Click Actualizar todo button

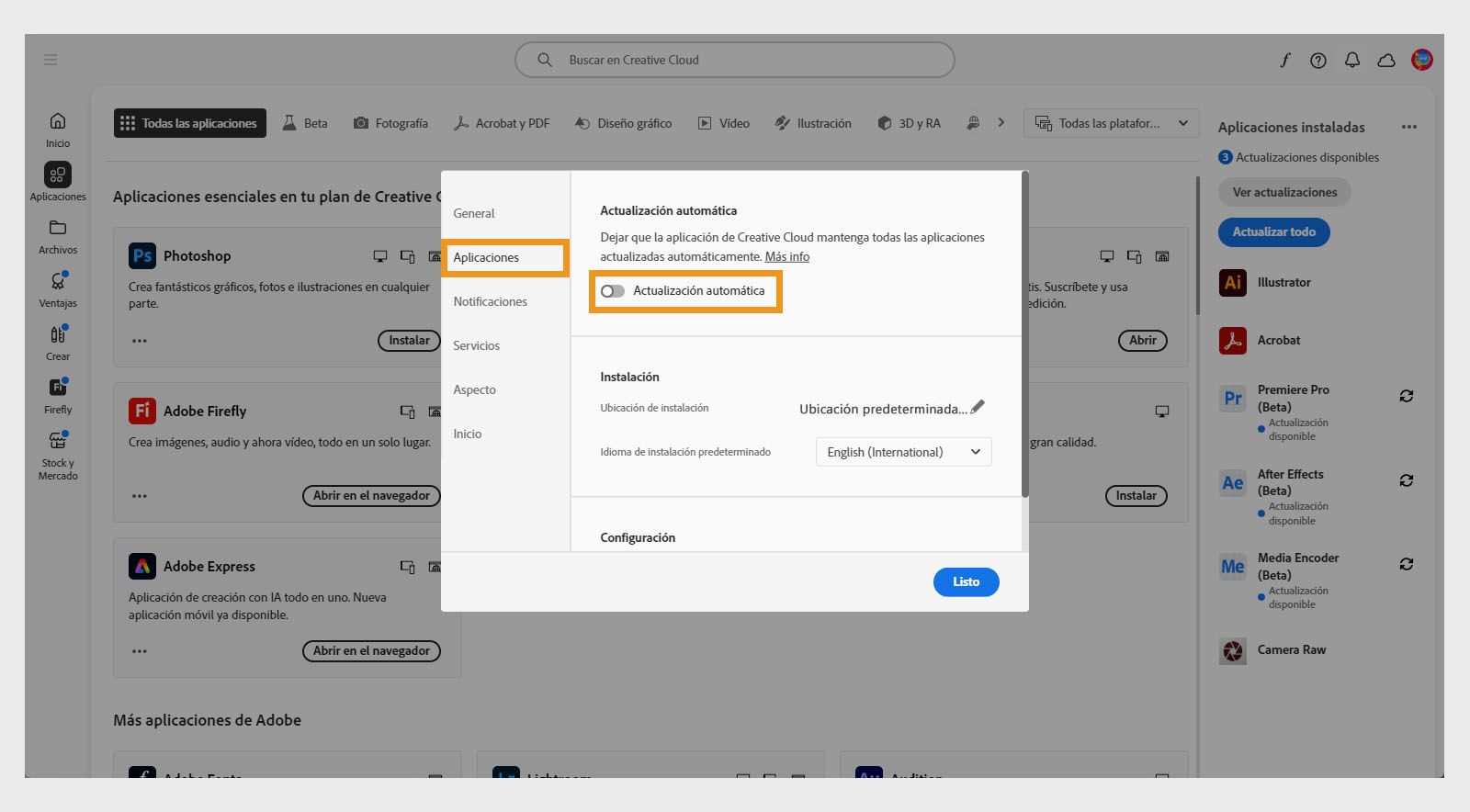(x=1274, y=231)
